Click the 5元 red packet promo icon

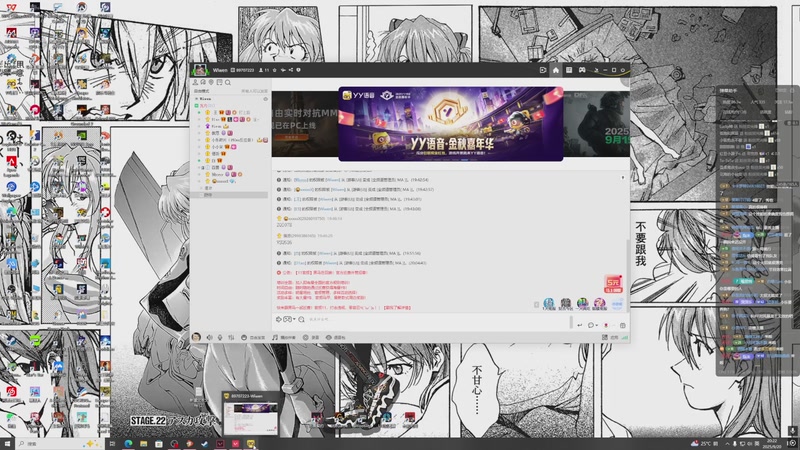613,284
